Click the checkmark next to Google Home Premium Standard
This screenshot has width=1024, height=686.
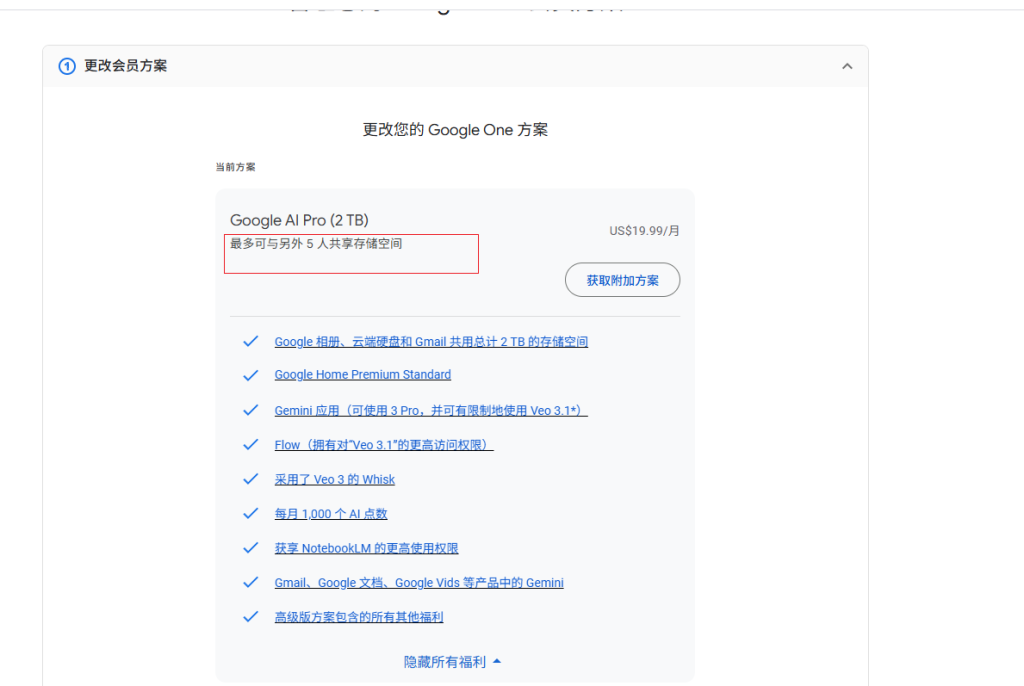250,375
